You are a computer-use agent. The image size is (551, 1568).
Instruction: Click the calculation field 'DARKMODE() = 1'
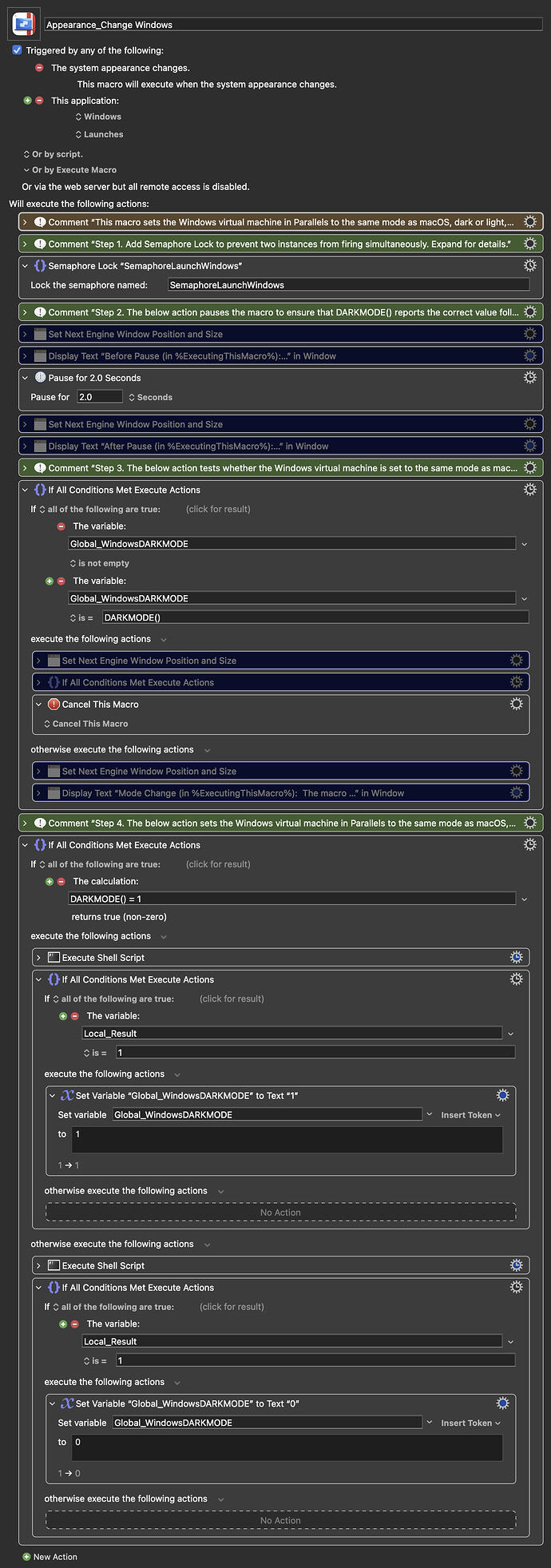(291, 899)
